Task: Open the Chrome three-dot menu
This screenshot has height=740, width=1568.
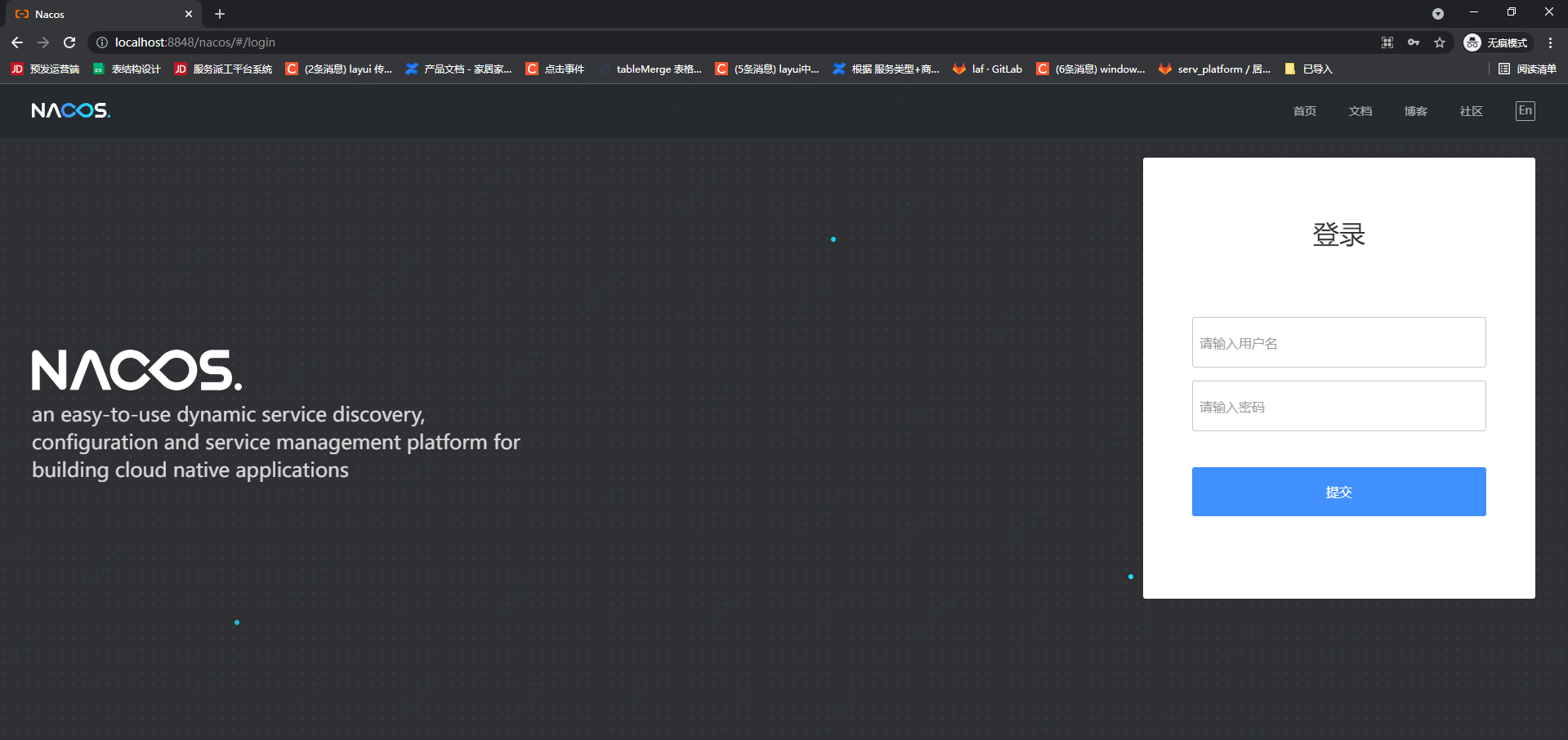Action: (x=1550, y=42)
